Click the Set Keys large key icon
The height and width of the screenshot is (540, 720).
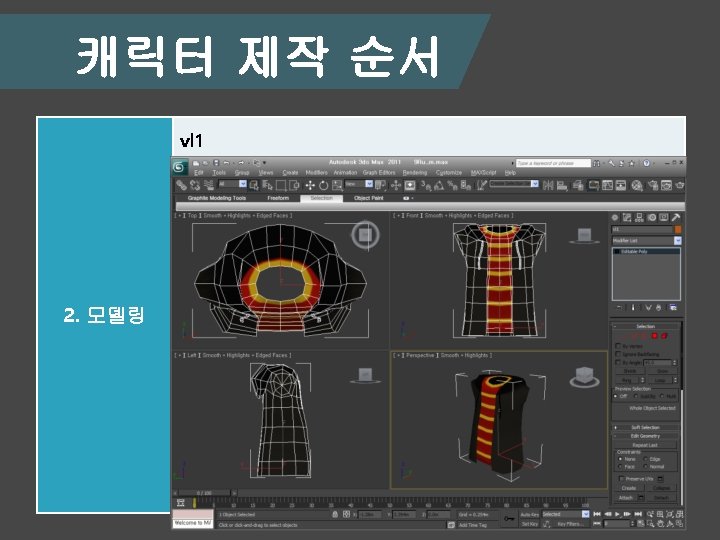click(509, 519)
